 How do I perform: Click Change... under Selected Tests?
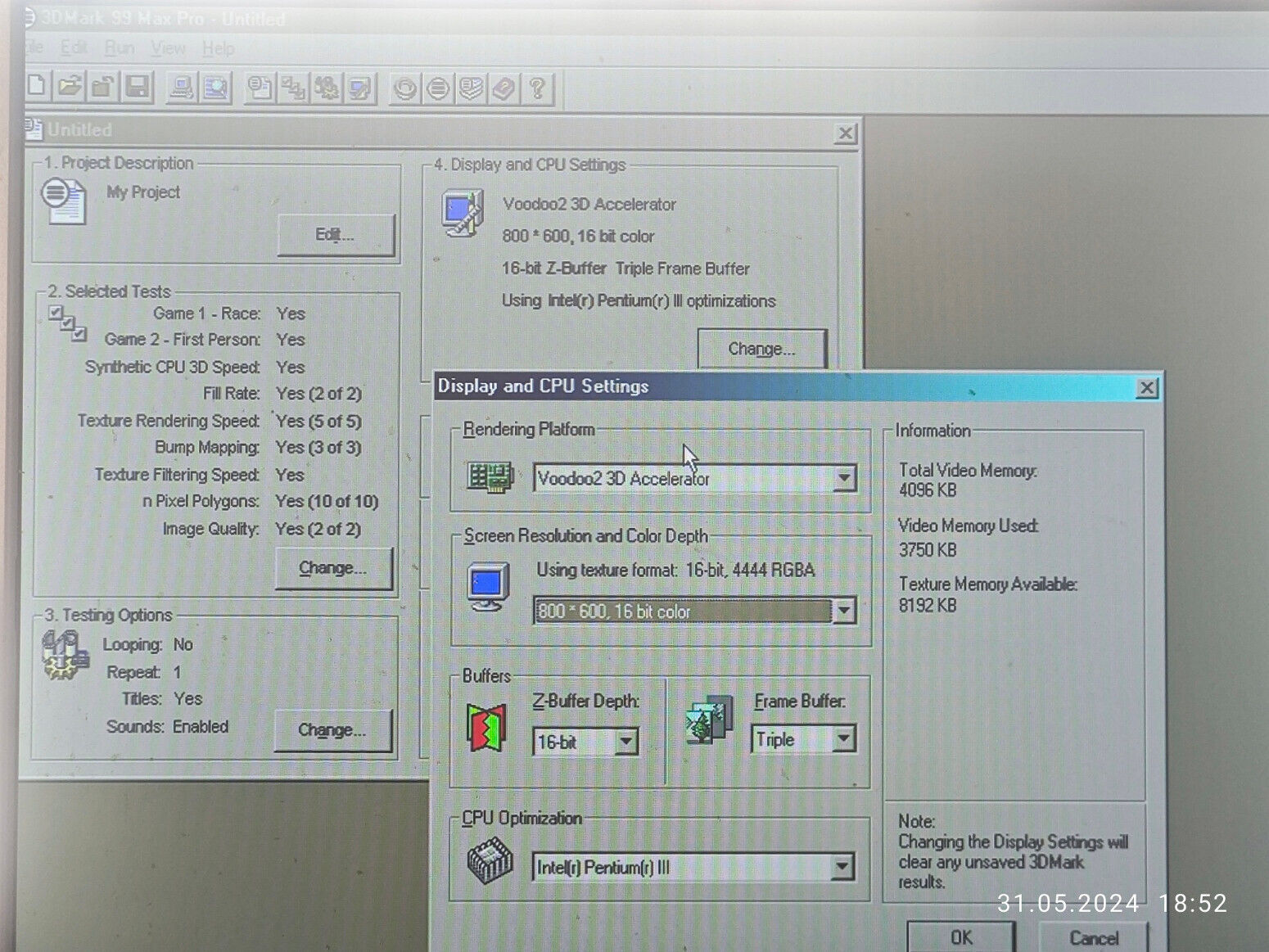click(x=333, y=568)
